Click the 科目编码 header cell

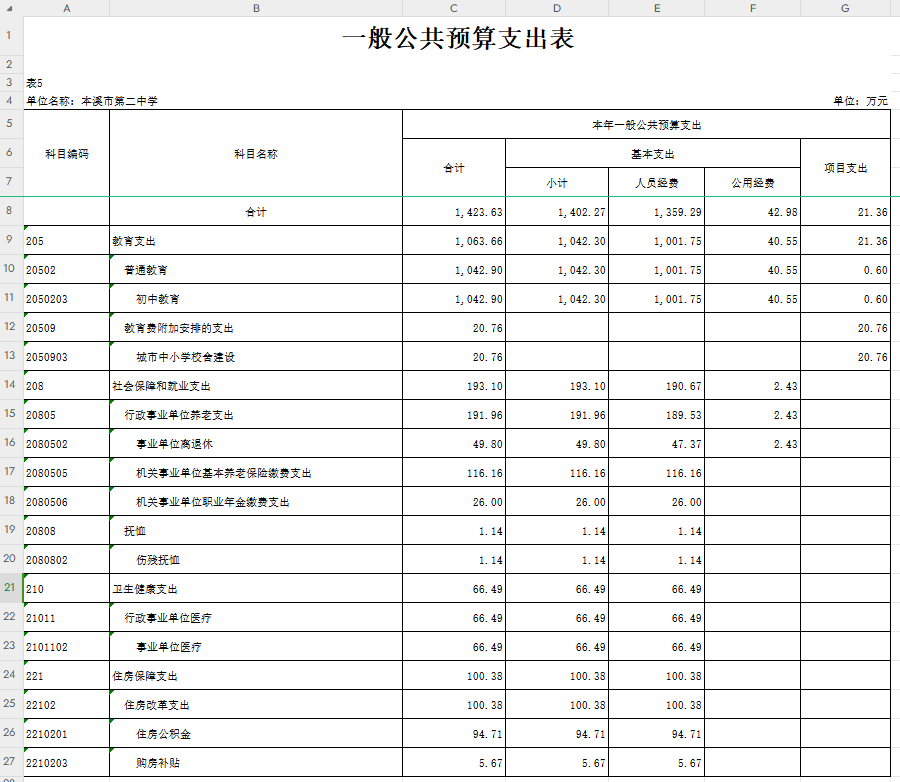point(67,153)
